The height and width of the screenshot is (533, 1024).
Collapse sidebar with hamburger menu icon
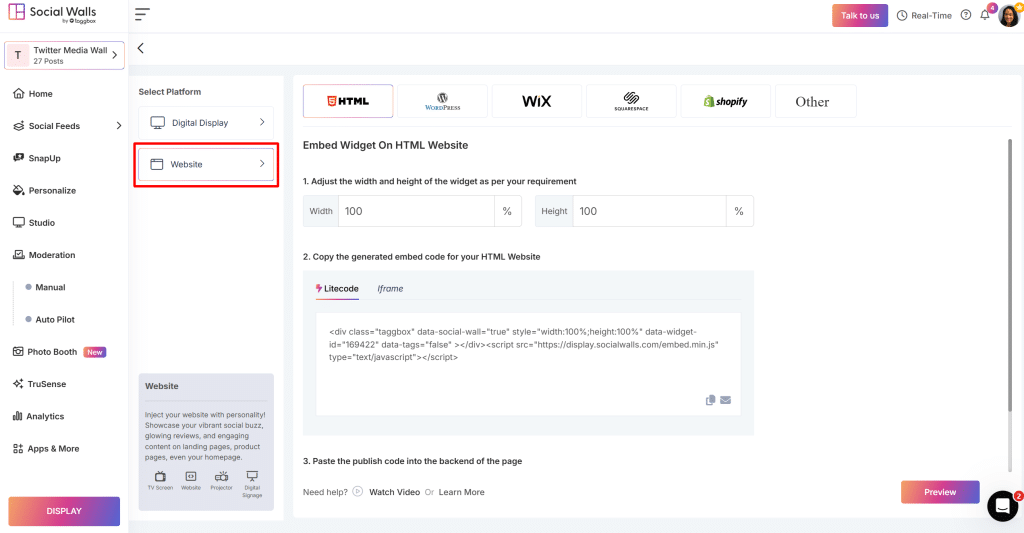[x=142, y=14]
